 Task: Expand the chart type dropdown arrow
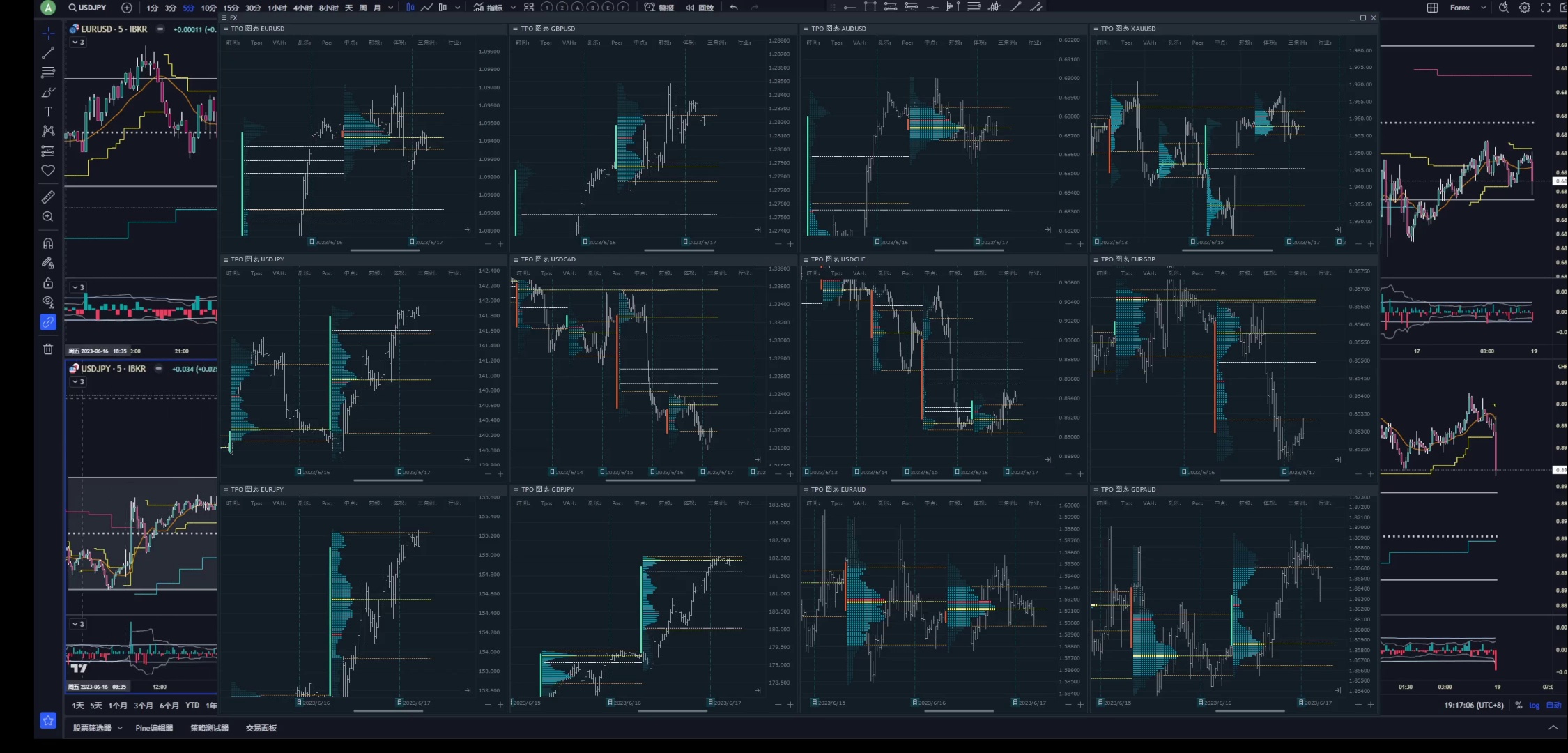tap(457, 8)
